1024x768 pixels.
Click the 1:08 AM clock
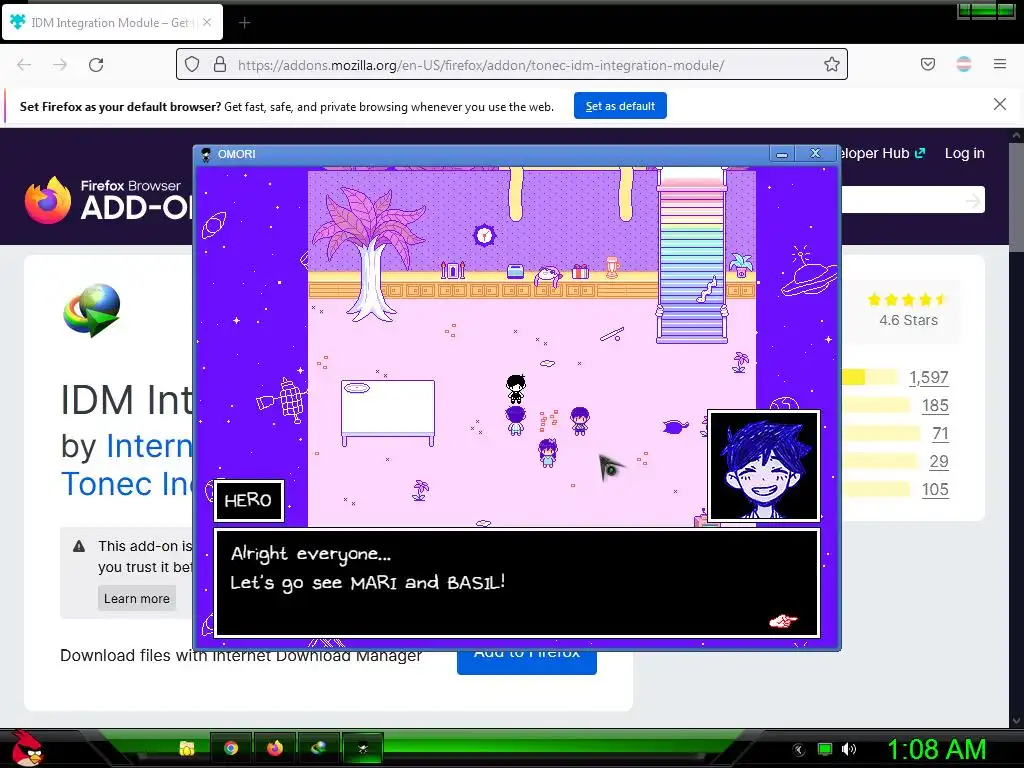tap(936, 750)
